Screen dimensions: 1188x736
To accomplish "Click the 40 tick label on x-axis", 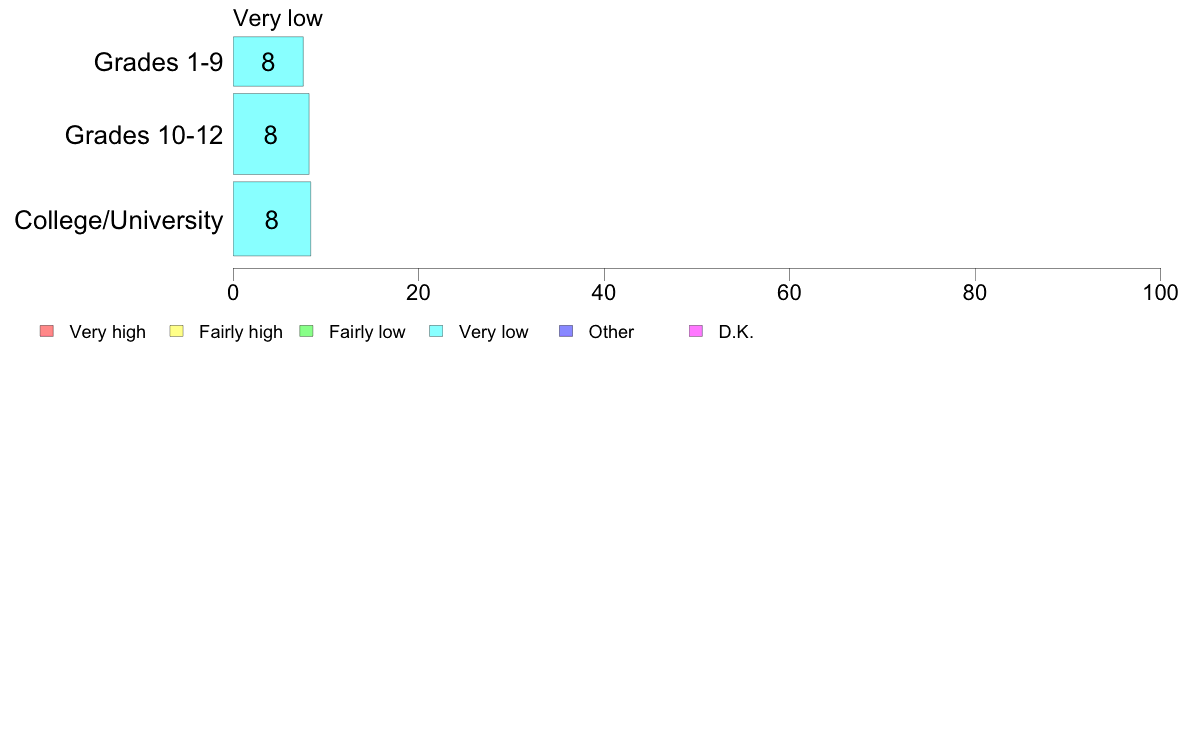I will [x=604, y=293].
